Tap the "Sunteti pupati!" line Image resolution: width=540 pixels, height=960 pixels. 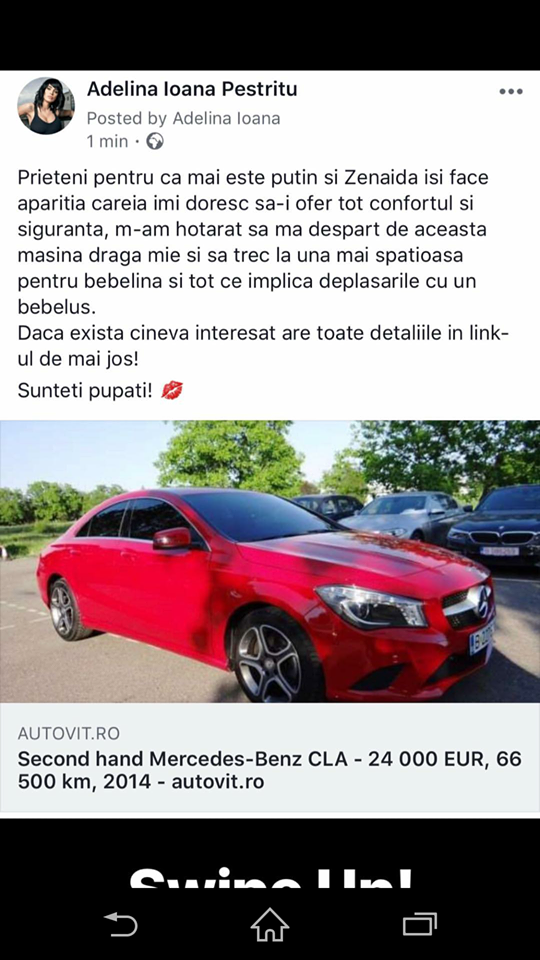pyautogui.click(x=85, y=391)
